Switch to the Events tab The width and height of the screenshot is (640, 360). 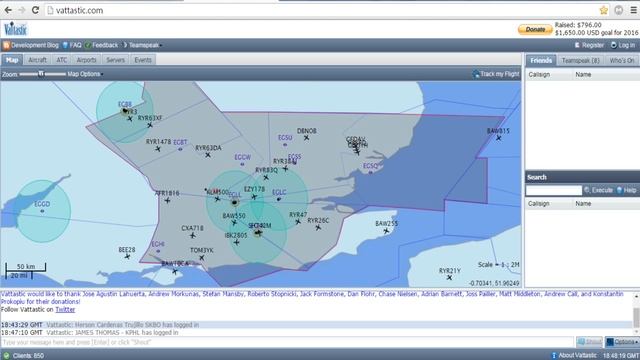tap(143, 60)
